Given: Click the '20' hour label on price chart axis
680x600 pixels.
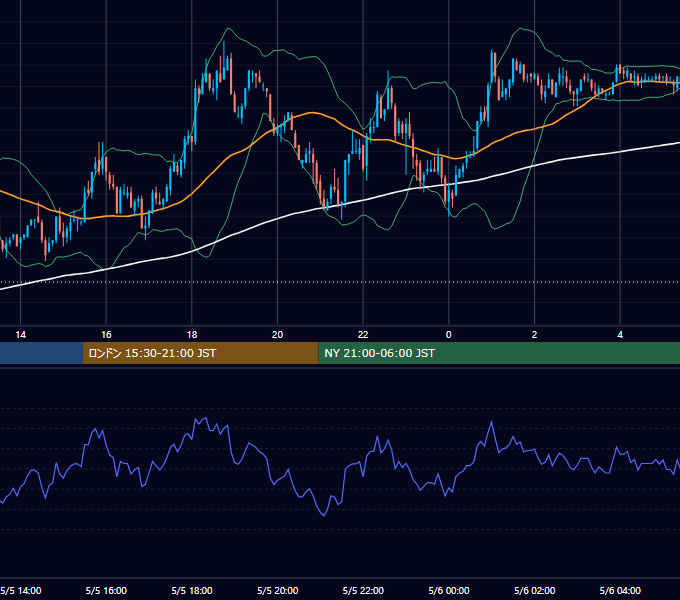Looking at the screenshot, I should (x=278, y=335).
